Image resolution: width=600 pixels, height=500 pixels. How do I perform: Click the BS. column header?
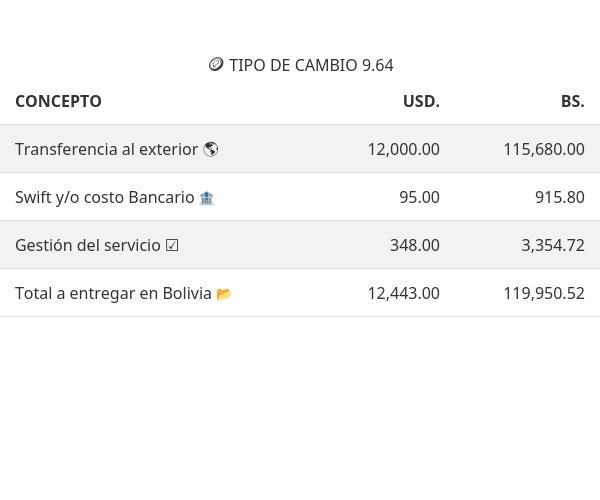572,101
